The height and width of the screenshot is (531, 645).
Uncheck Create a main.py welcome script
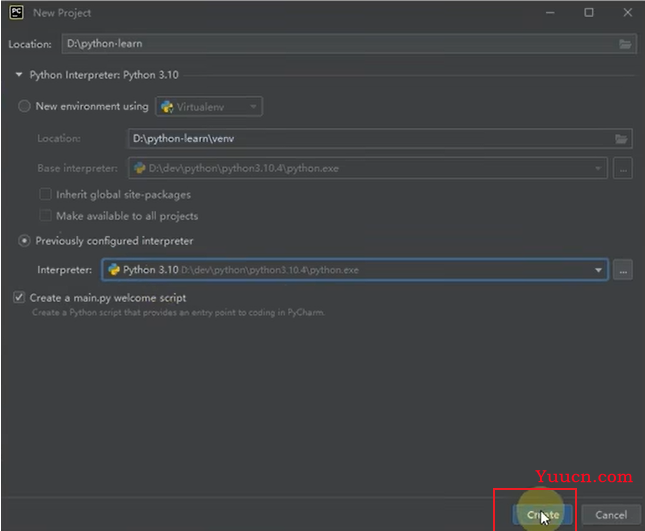19,297
